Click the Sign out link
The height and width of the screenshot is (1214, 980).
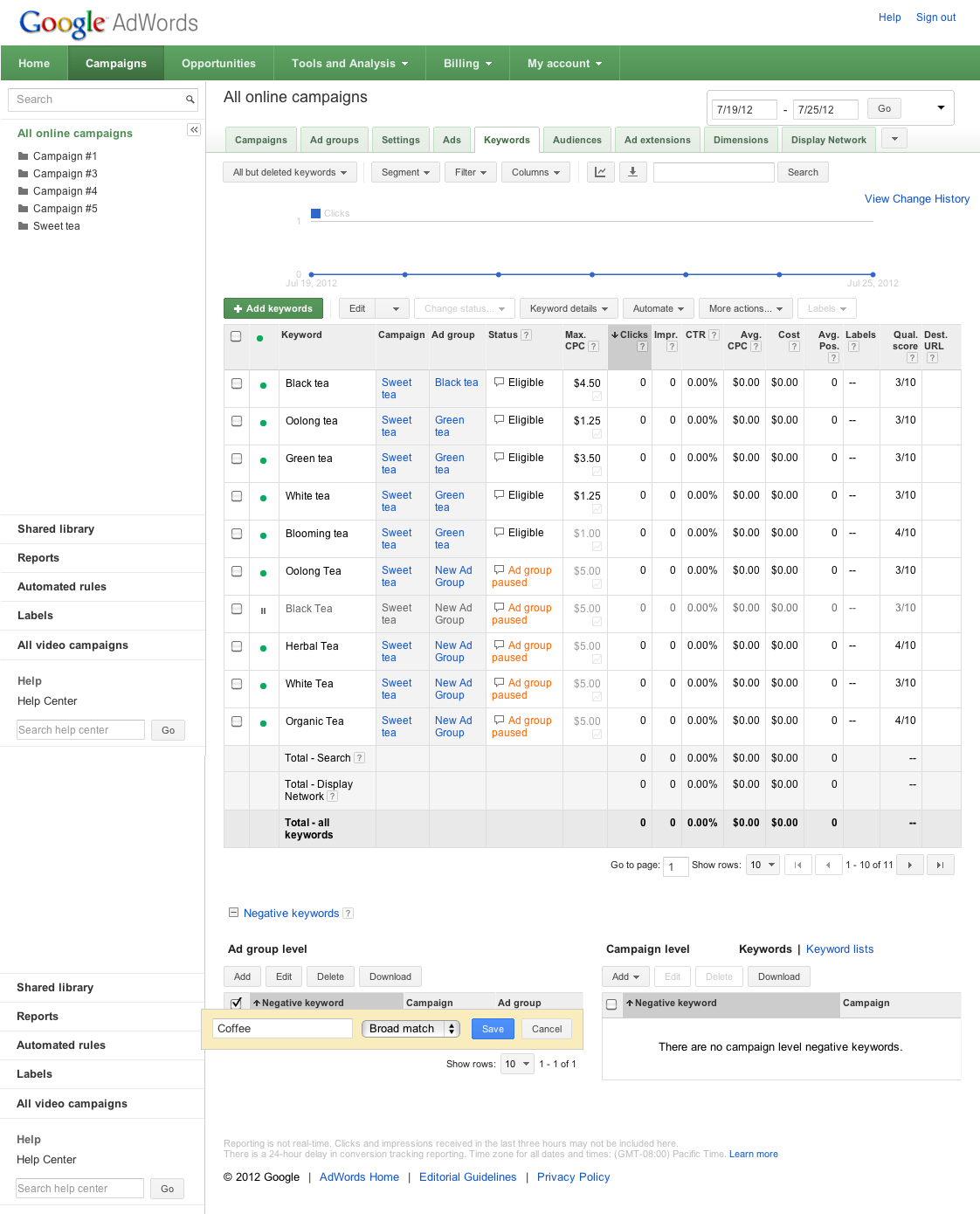935,17
